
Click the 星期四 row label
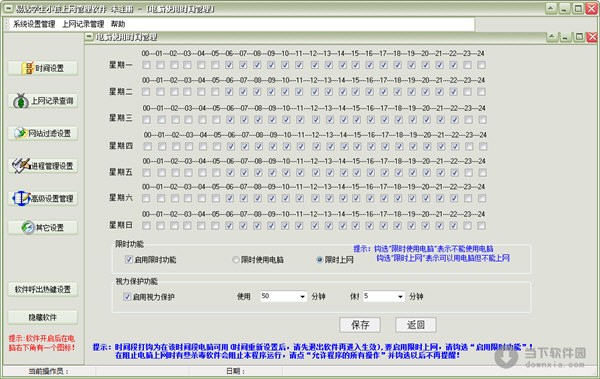click(121, 146)
